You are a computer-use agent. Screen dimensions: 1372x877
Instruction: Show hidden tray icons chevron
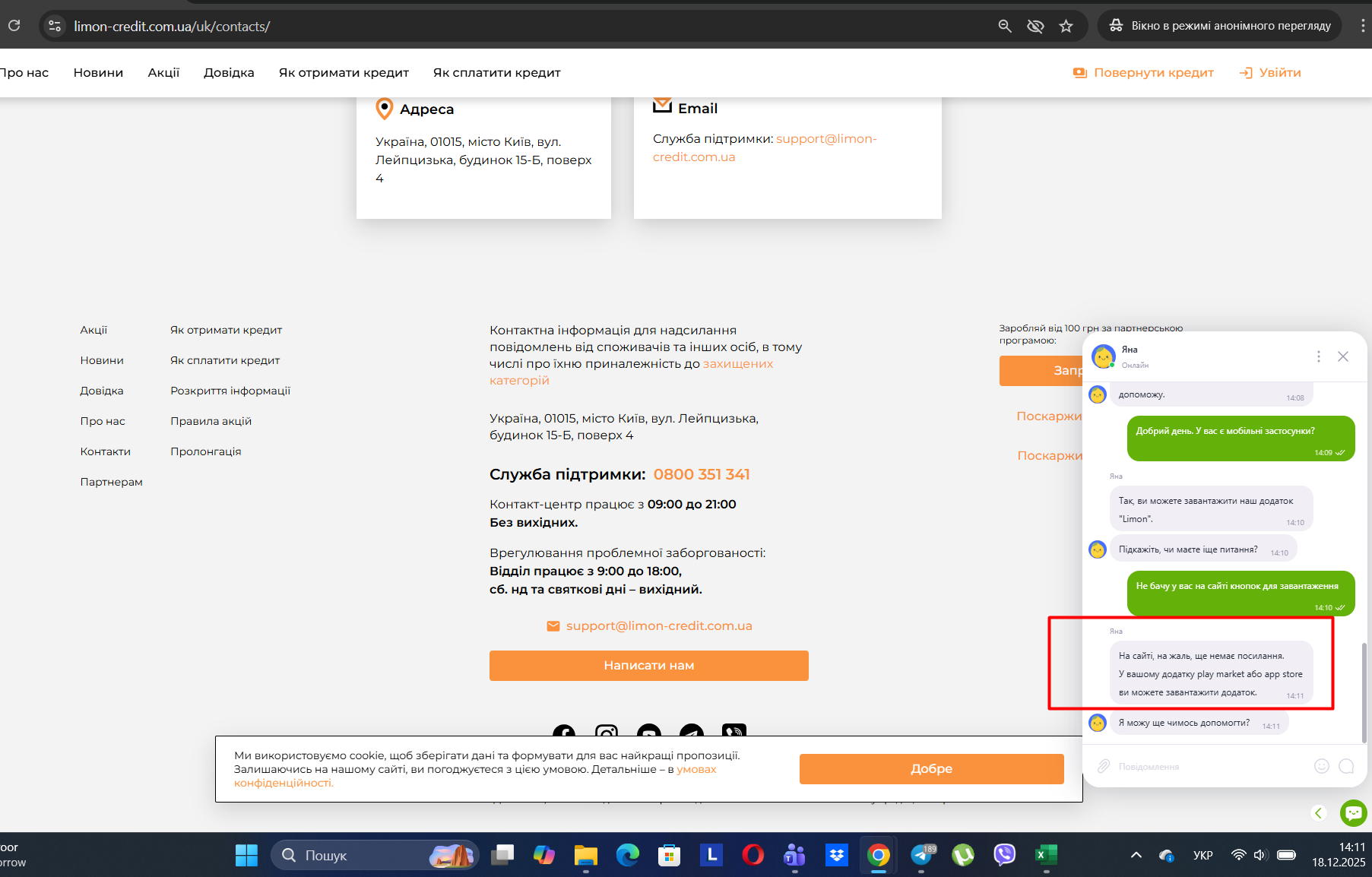point(1136,855)
